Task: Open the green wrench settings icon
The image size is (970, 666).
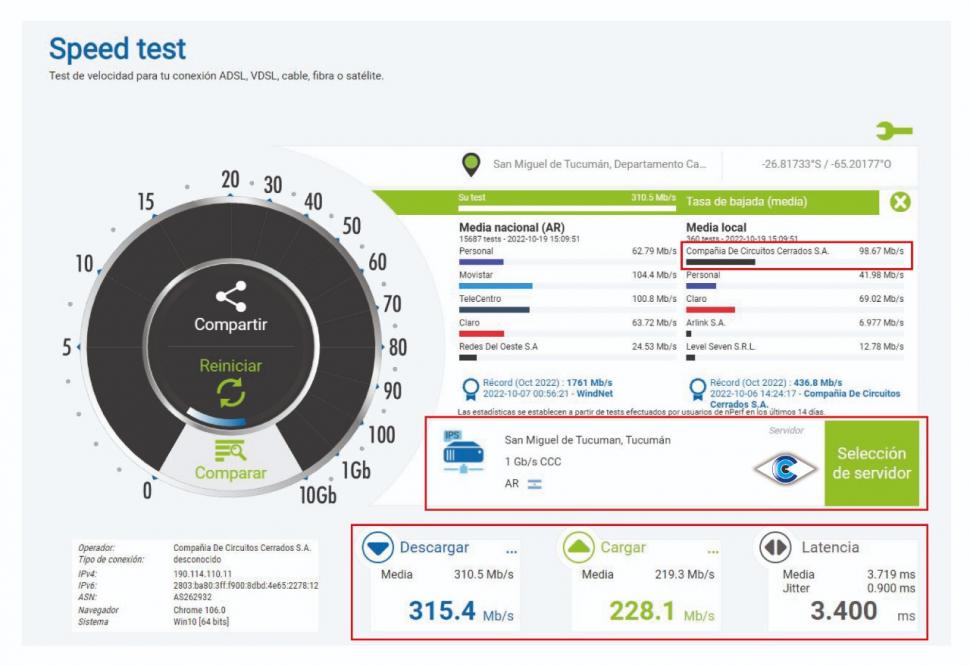Action: pyautogui.click(x=895, y=130)
